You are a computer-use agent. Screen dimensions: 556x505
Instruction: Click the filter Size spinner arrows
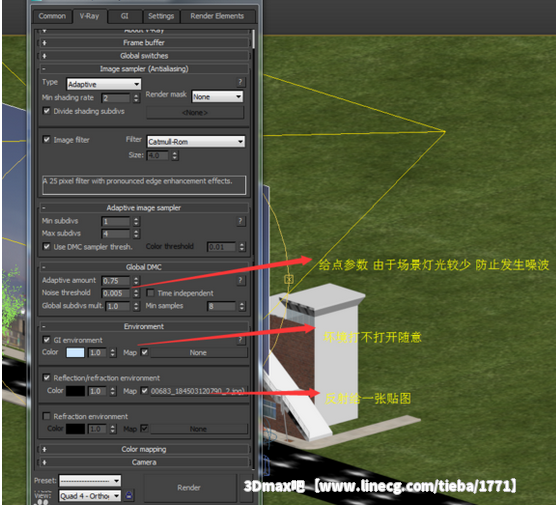(x=174, y=156)
